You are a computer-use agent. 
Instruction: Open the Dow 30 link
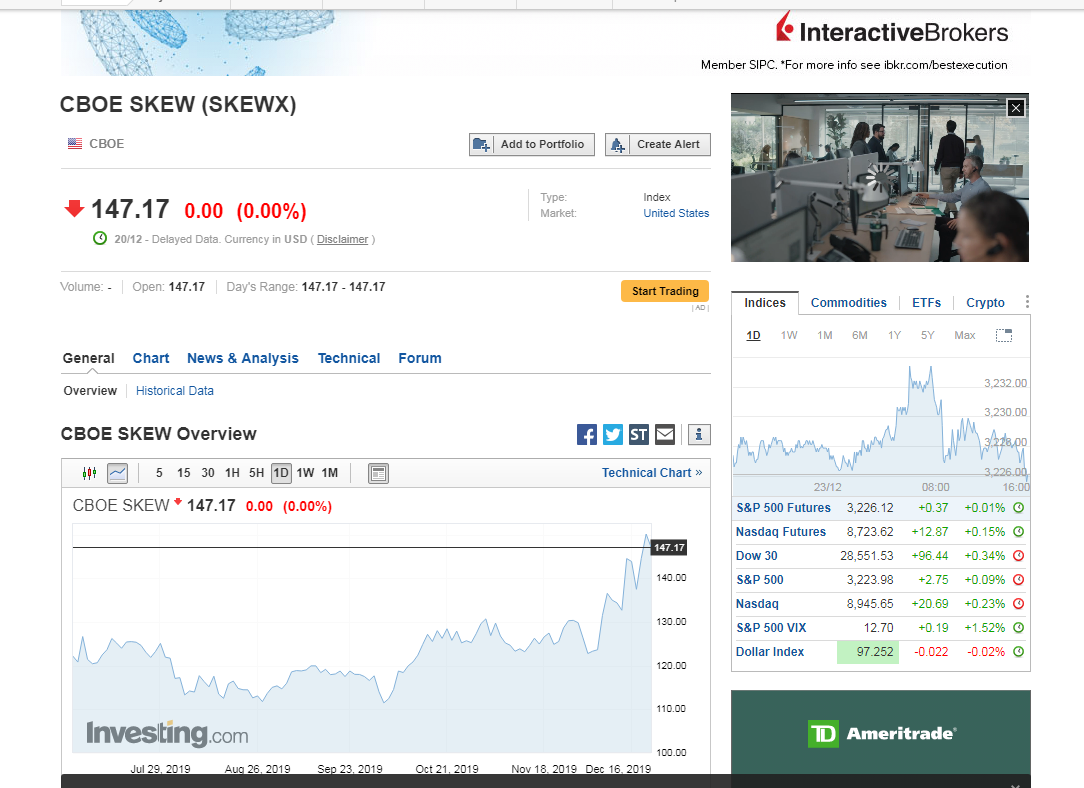coord(756,556)
